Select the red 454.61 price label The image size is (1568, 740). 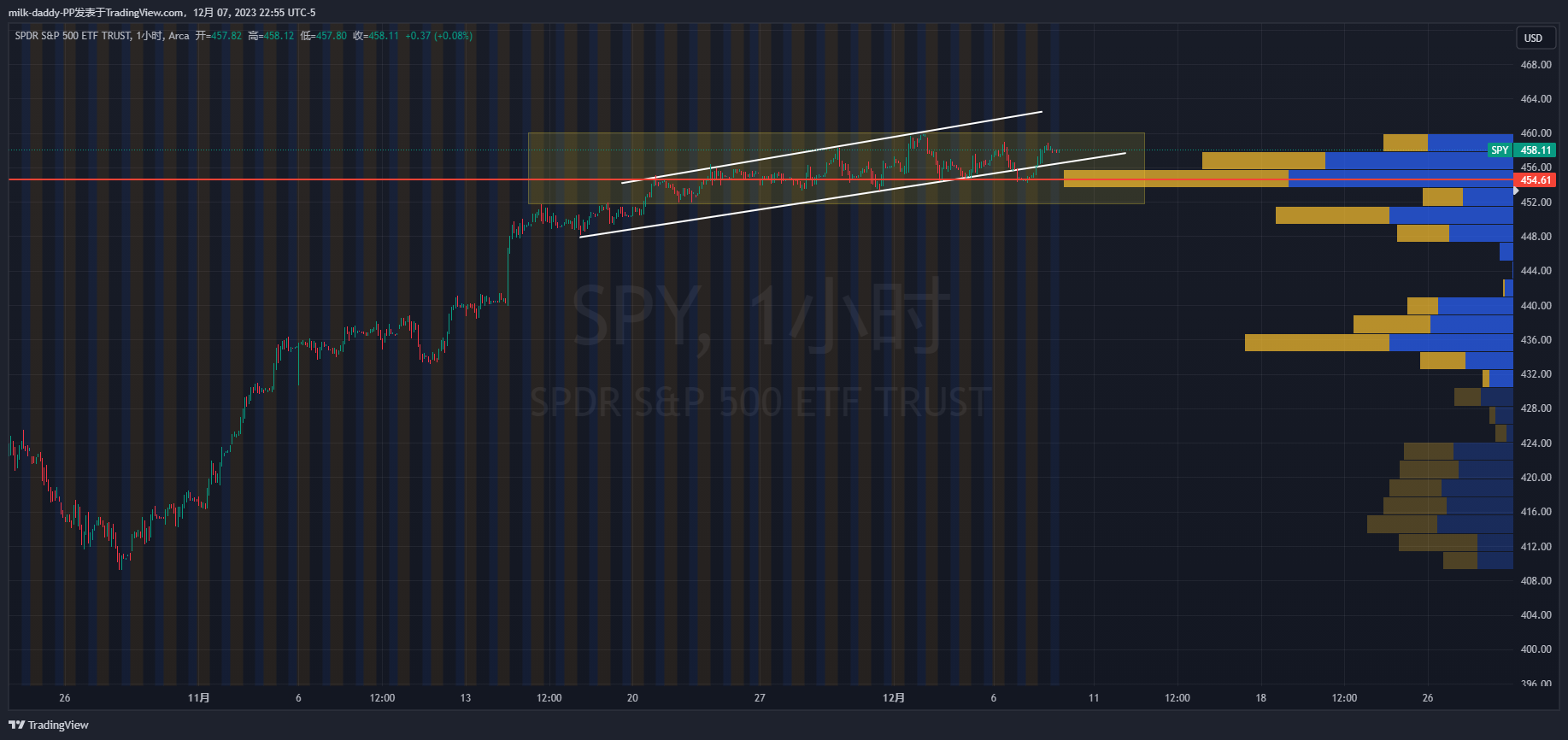1536,180
